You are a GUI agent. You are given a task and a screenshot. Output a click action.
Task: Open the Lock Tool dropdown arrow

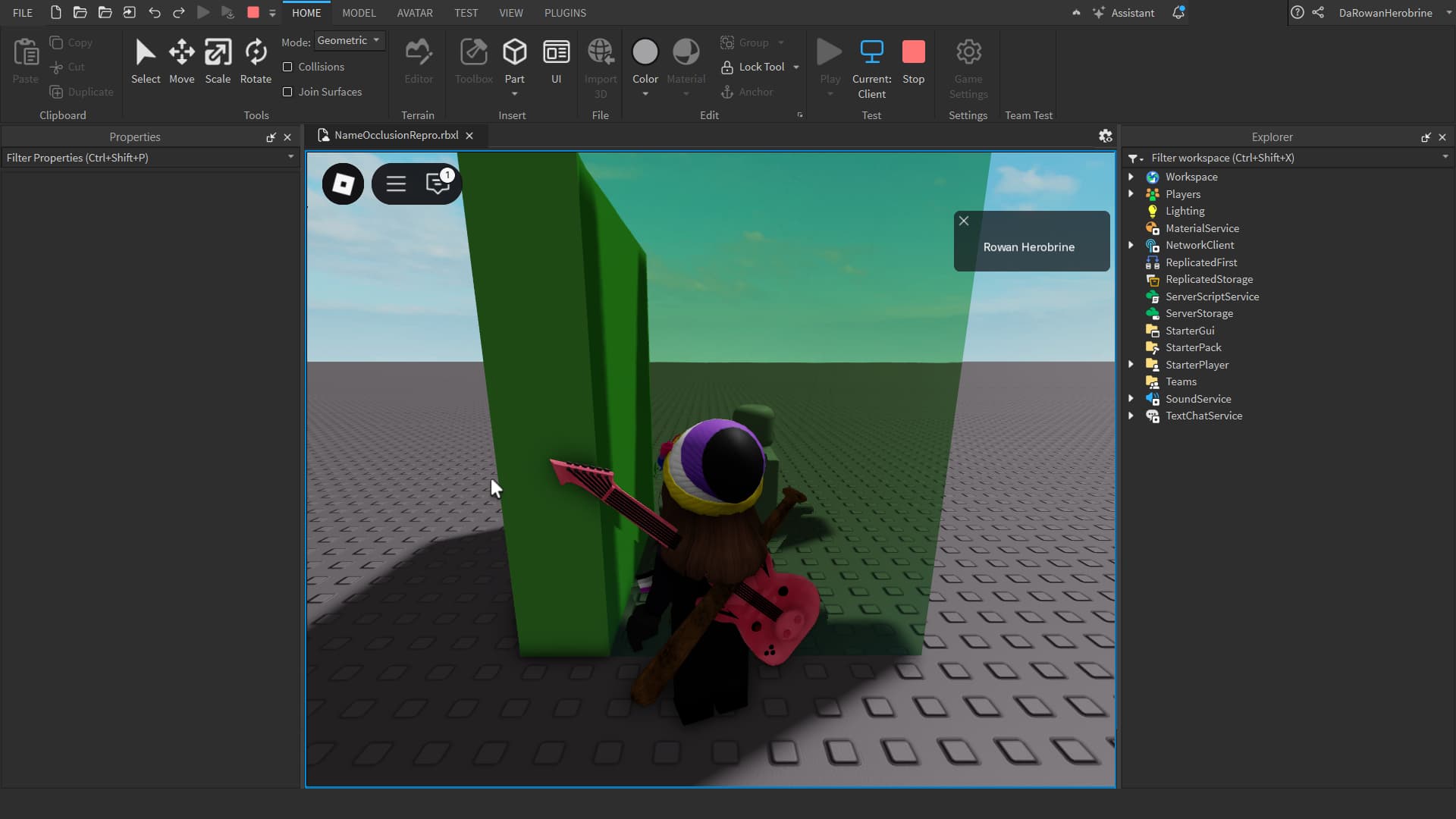pyautogui.click(x=795, y=67)
